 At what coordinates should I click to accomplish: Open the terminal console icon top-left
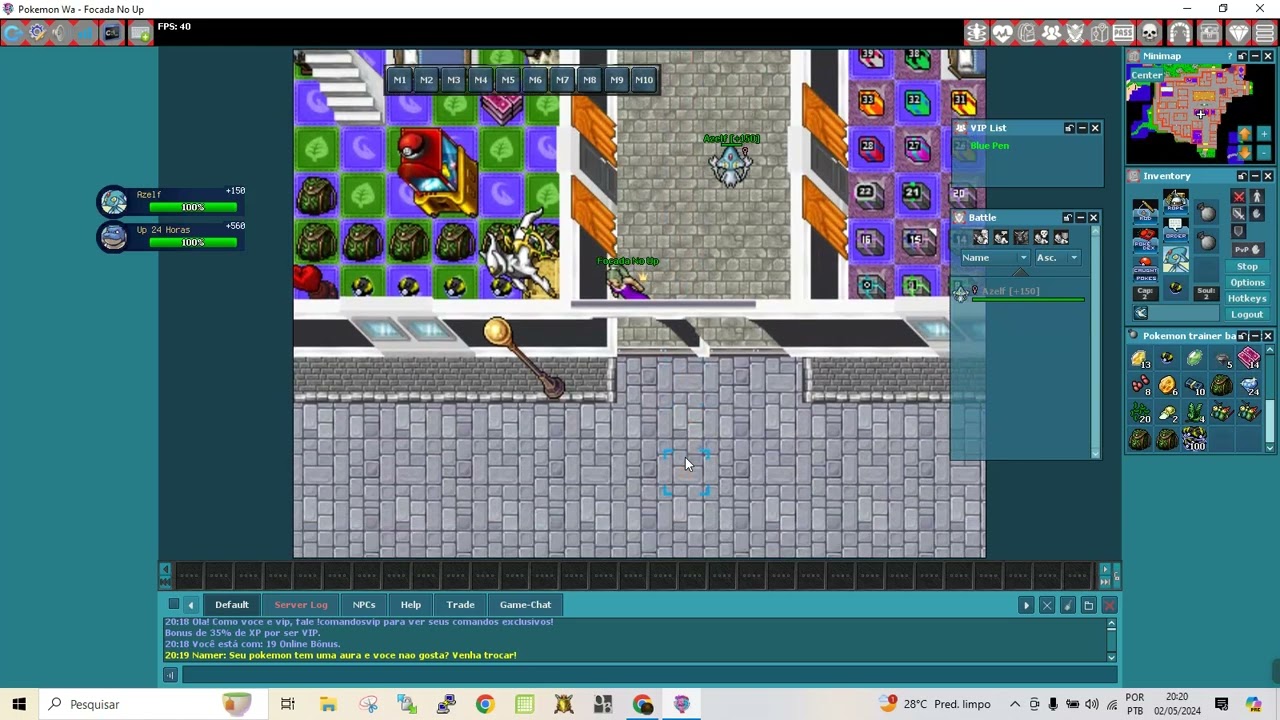[111, 33]
